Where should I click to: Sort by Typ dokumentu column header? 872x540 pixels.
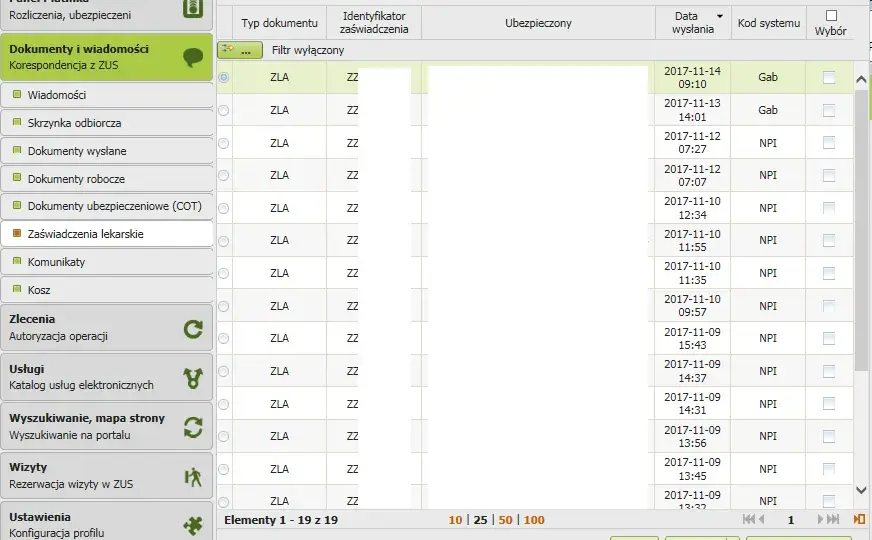[x=280, y=23]
